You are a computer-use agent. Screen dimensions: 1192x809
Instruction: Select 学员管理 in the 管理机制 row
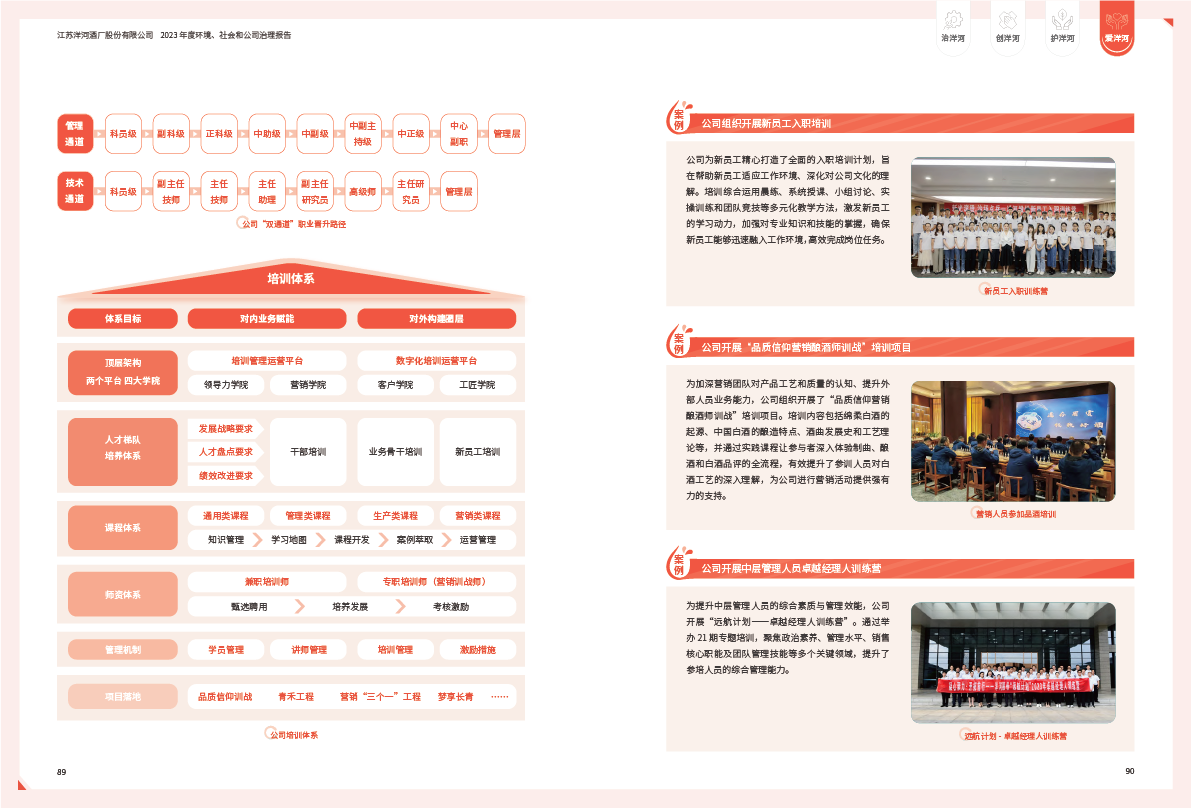(x=226, y=650)
